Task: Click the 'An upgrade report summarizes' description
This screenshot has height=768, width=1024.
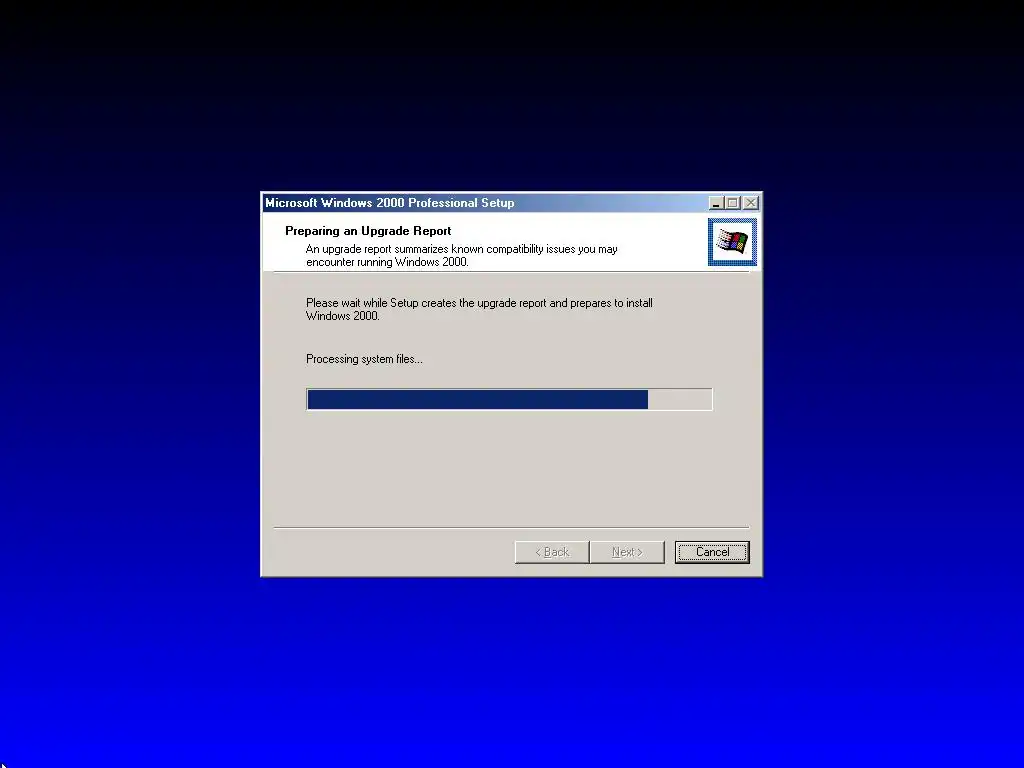Action: (x=462, y=255)
